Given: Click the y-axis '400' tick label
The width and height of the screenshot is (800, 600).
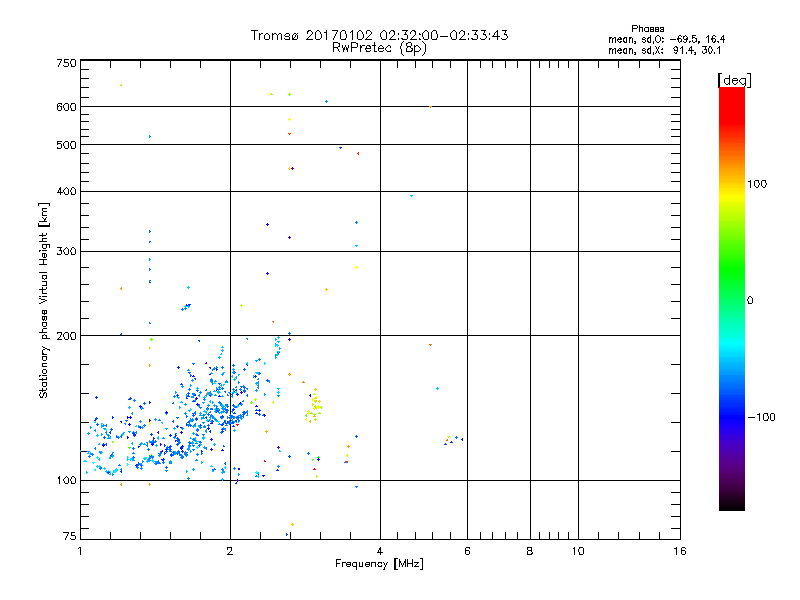Looking at the screenshot, I should coord(66,191).
